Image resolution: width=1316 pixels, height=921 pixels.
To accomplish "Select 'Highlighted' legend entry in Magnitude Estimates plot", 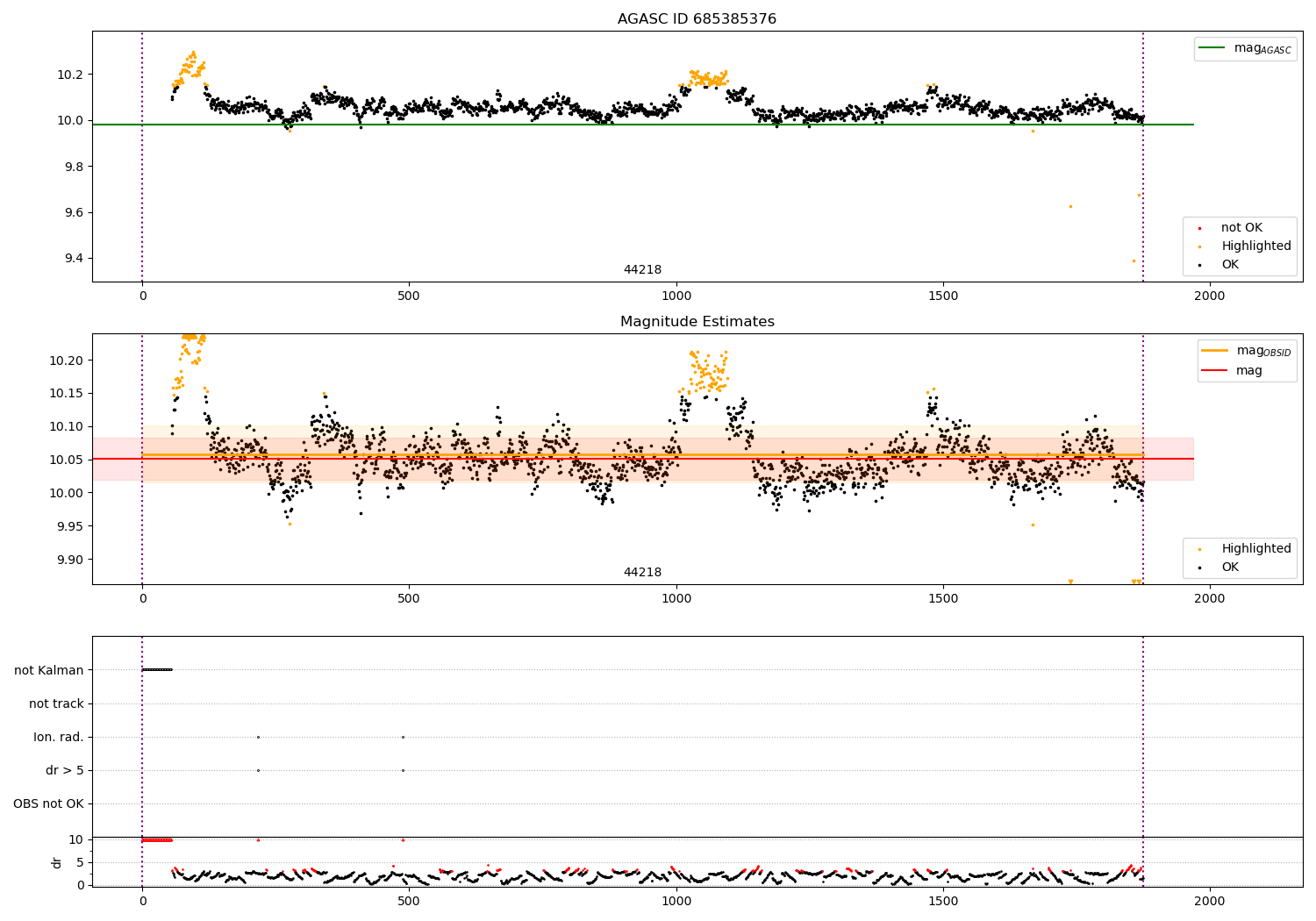I will pyautogui.click(x=1256, y=549).
